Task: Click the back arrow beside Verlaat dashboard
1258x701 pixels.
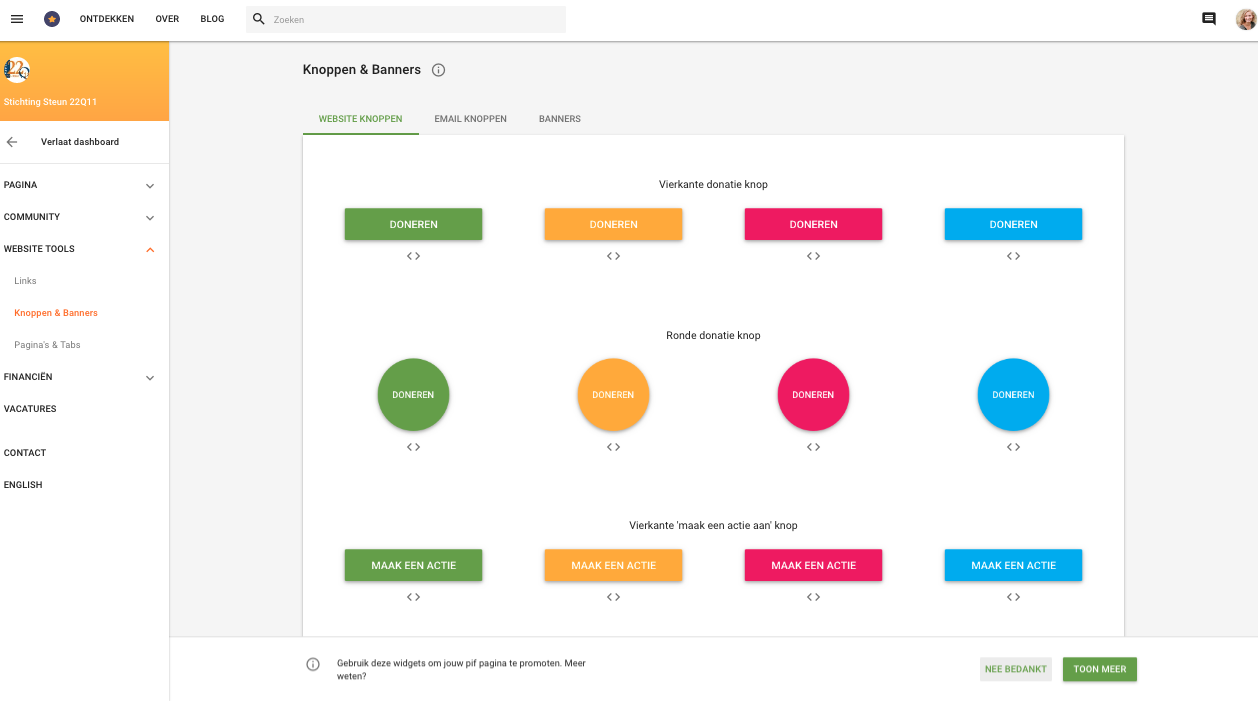Action: (x=12, y=142)
